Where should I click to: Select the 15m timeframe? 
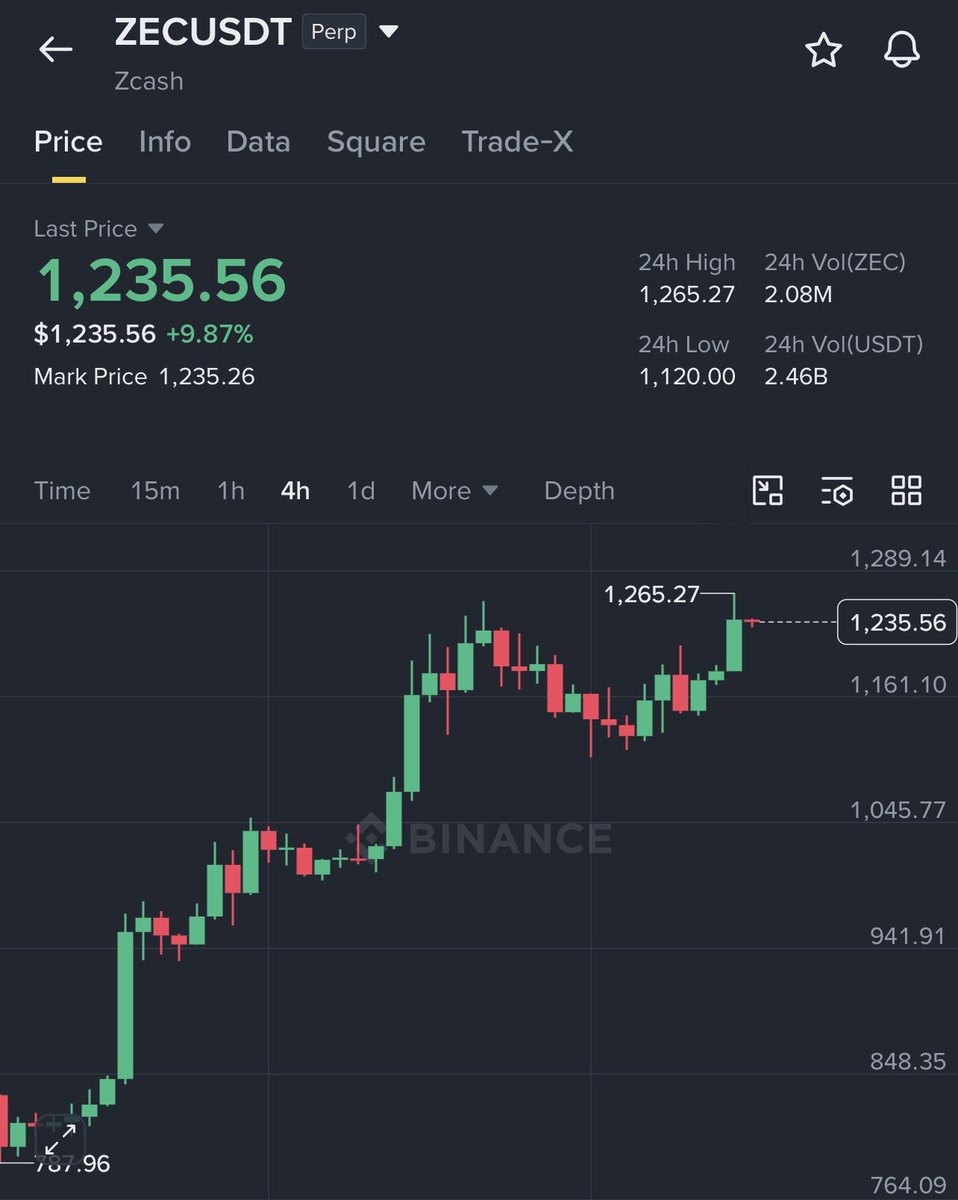tap(155, 491)
